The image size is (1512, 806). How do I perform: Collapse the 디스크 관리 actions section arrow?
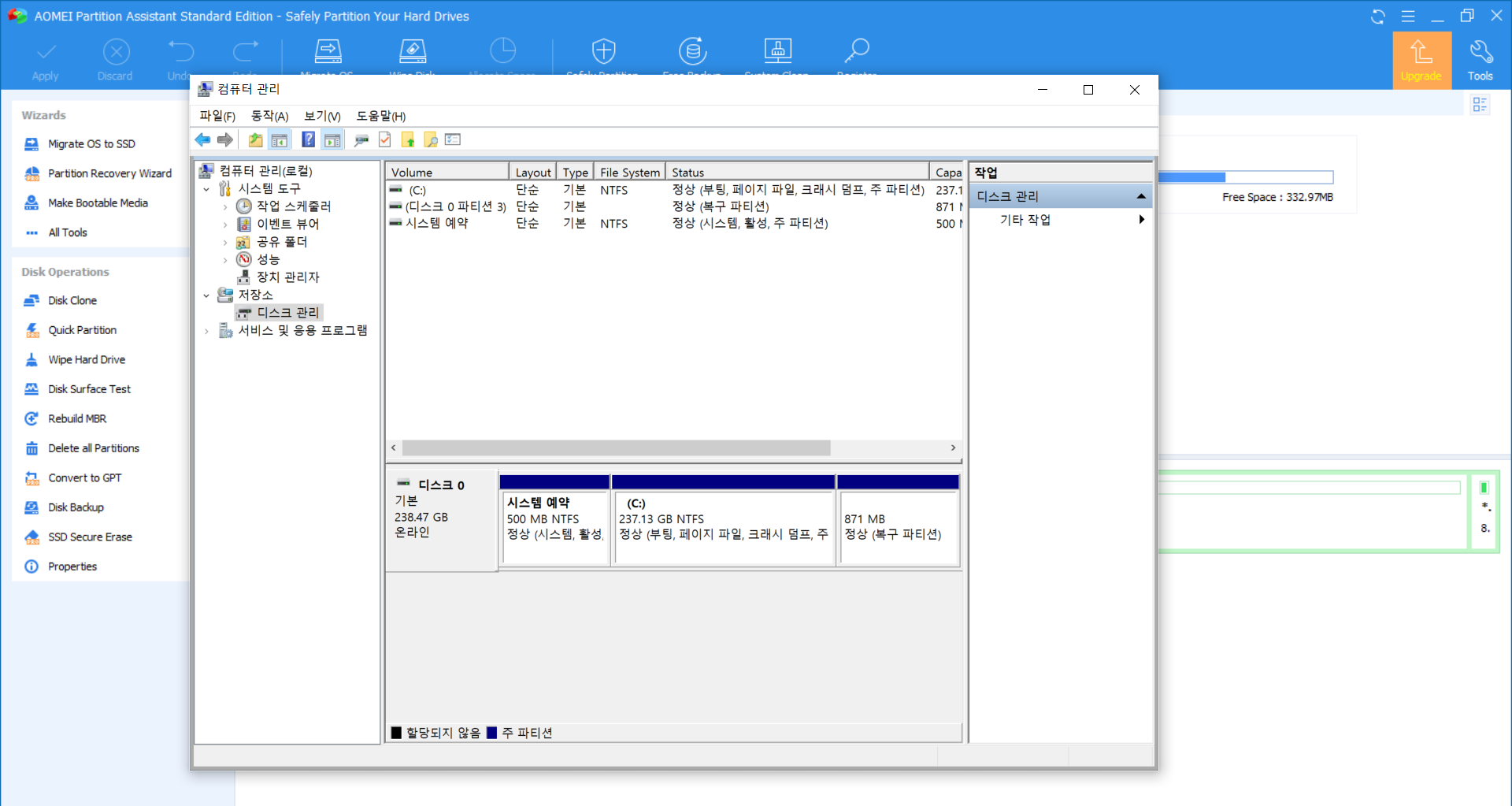(x=1141, y=196)
